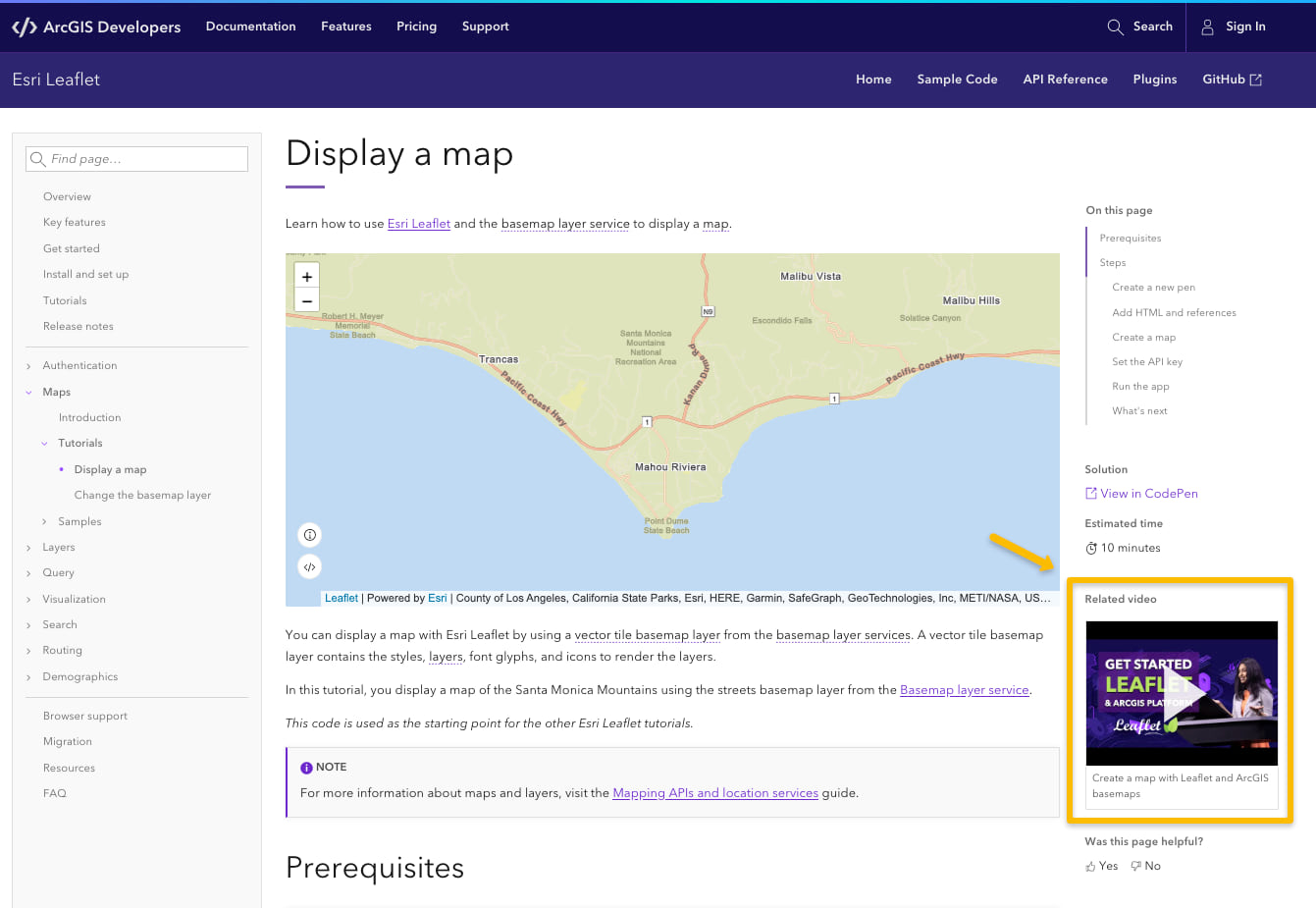Jump to Create a new pen section
Viewport: 1316px width, 908px height.
click(1153, 288)
